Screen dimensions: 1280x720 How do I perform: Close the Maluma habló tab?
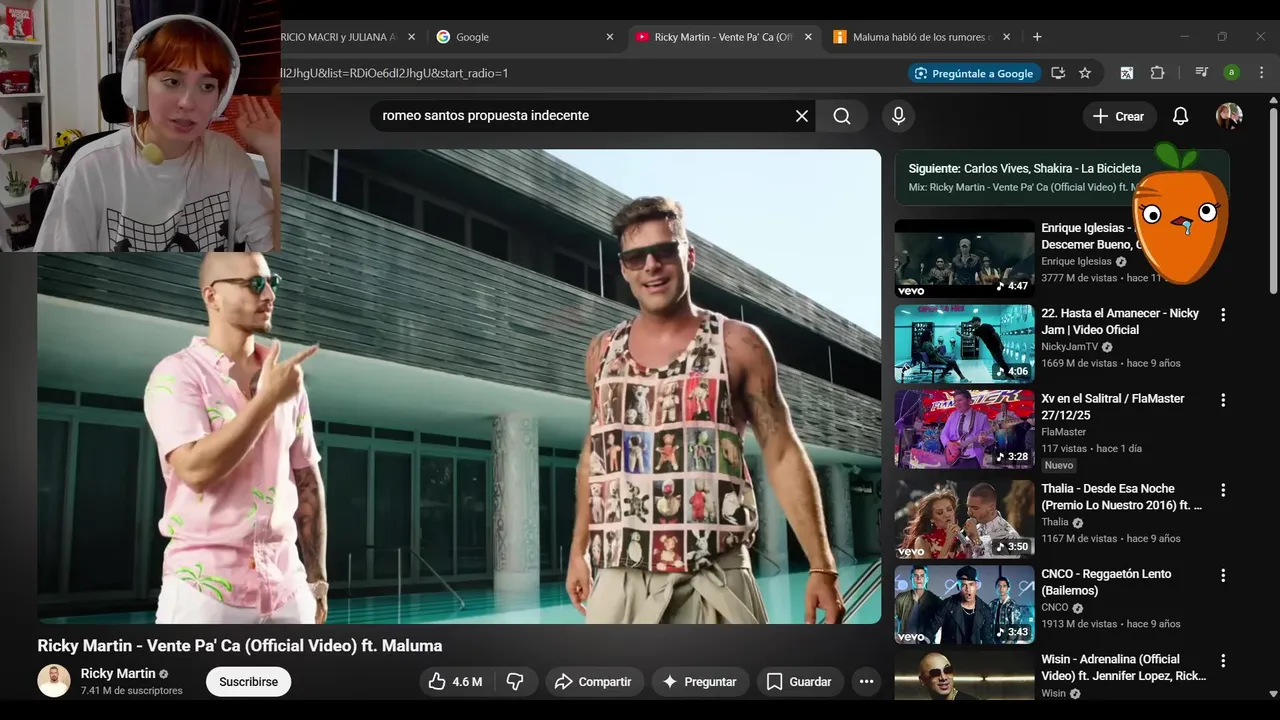[x=1006, y=37]
